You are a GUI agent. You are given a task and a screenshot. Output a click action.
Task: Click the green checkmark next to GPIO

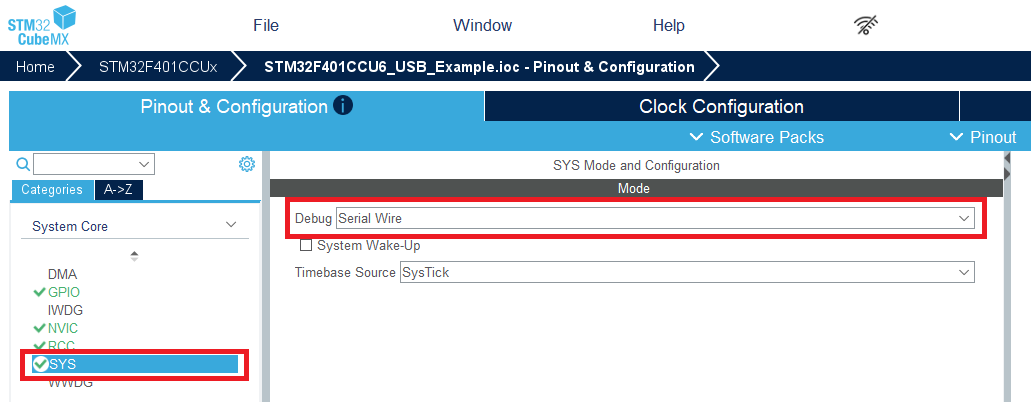coord(39,292)
